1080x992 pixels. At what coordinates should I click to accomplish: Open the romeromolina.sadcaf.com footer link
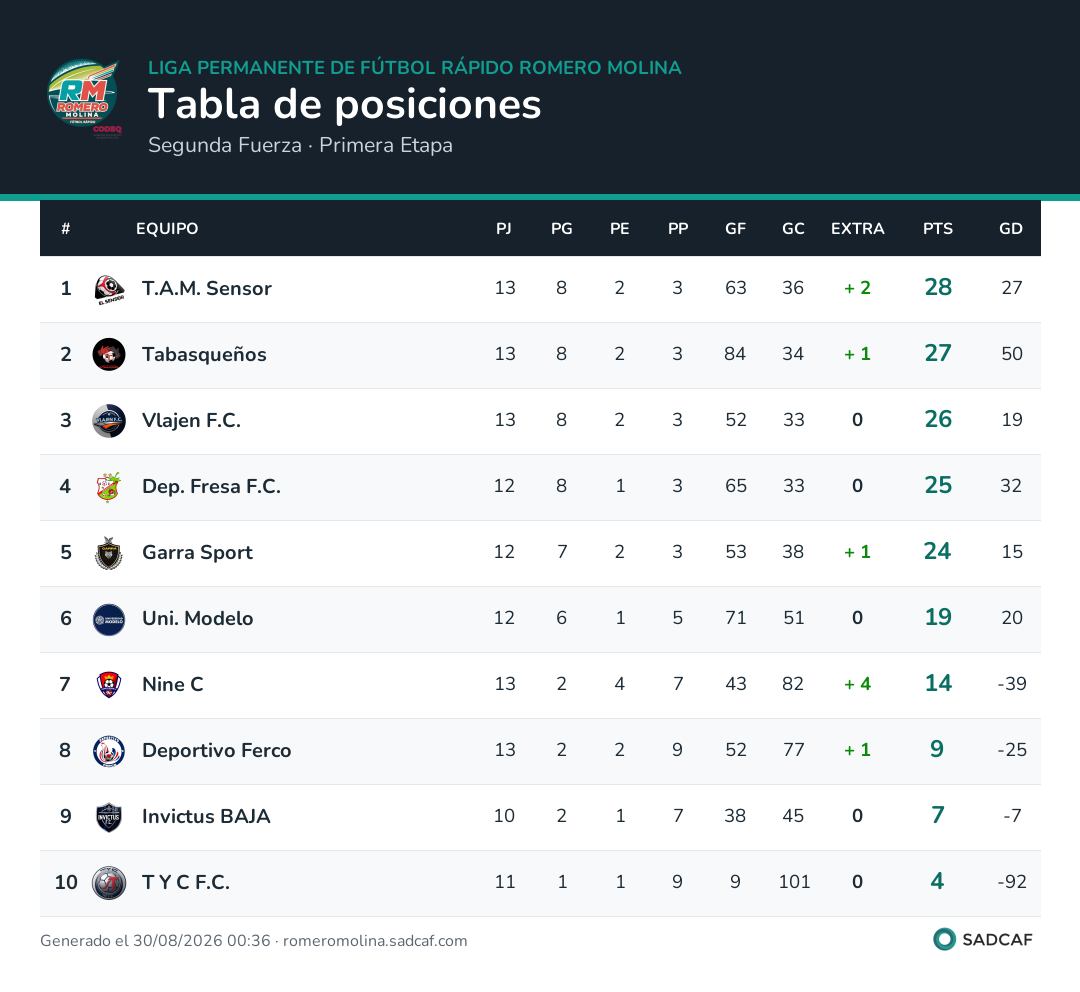[375, 941]
